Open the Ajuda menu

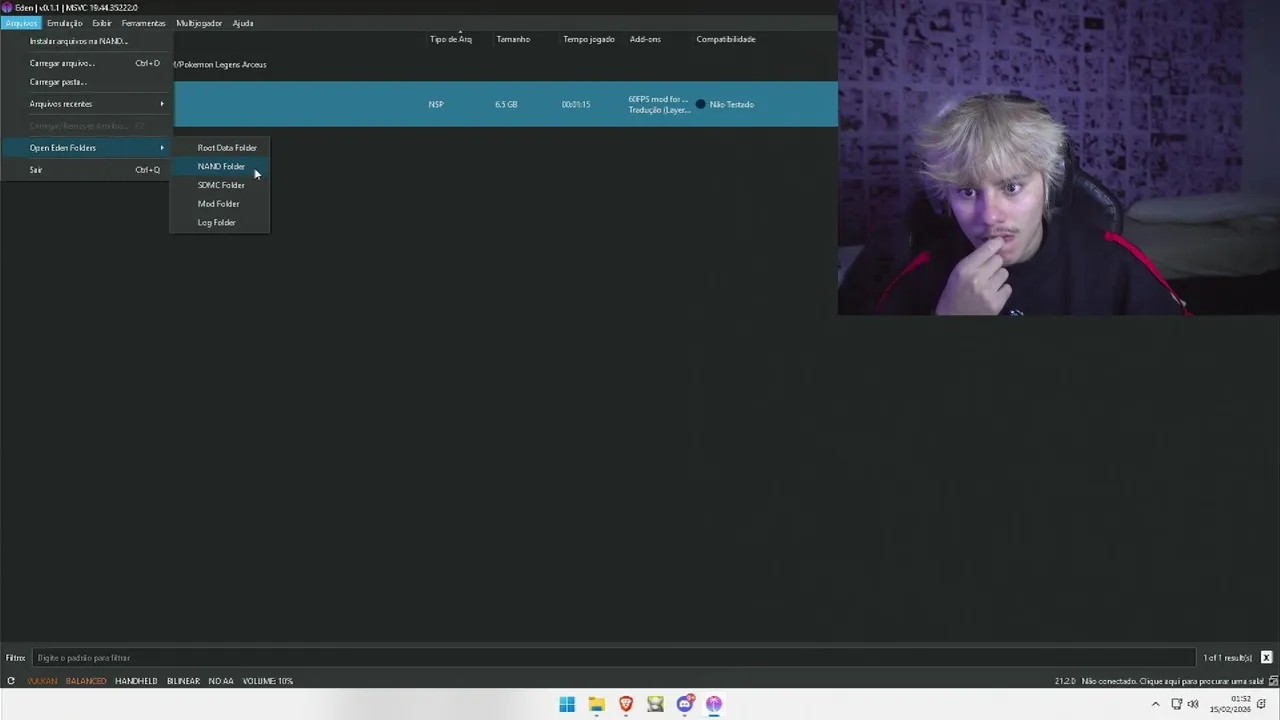tap(243, 23)
